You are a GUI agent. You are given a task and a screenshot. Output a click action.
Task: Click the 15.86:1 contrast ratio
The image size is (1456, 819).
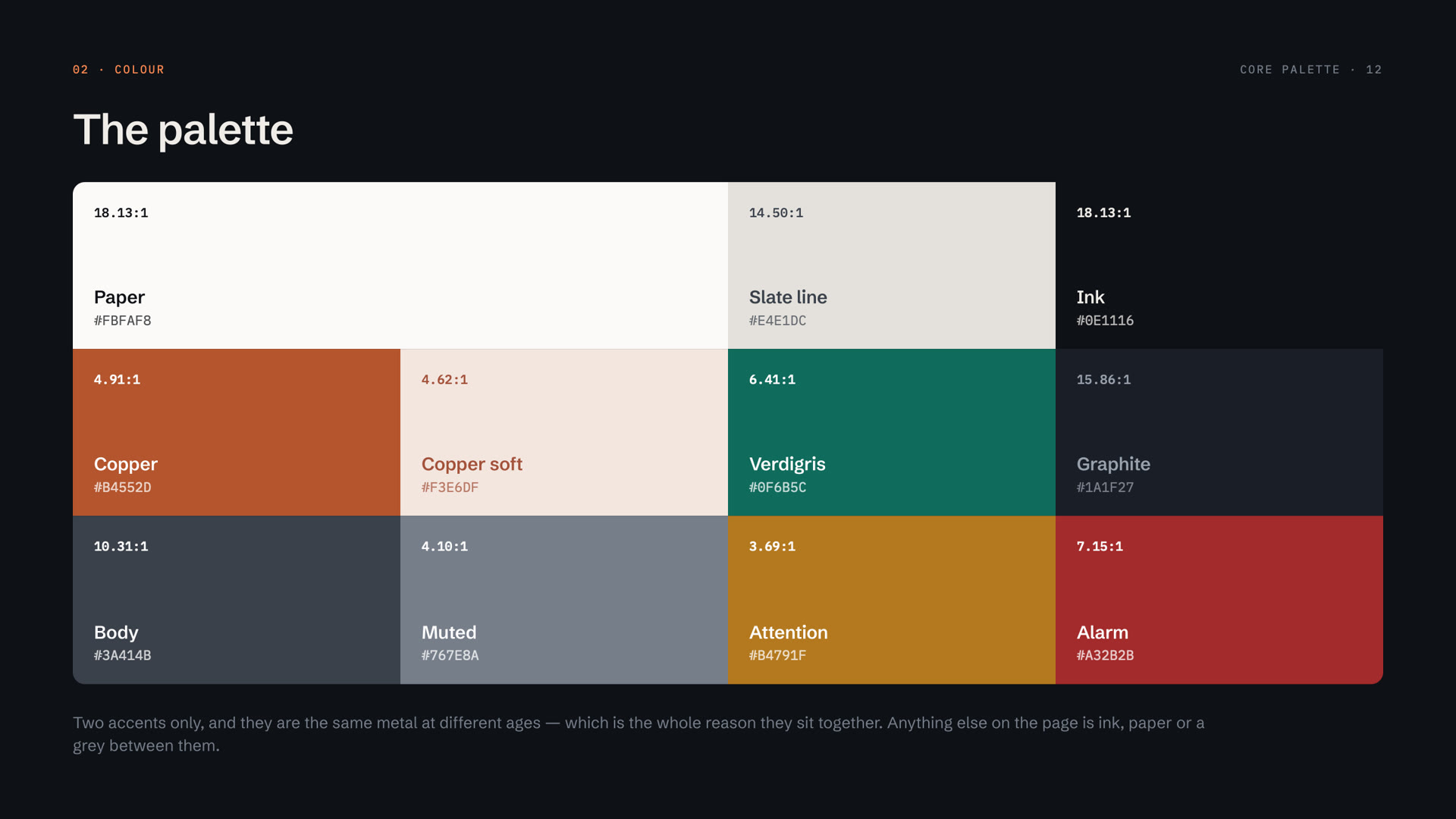pyautogui.click(x=1103, y=380)
